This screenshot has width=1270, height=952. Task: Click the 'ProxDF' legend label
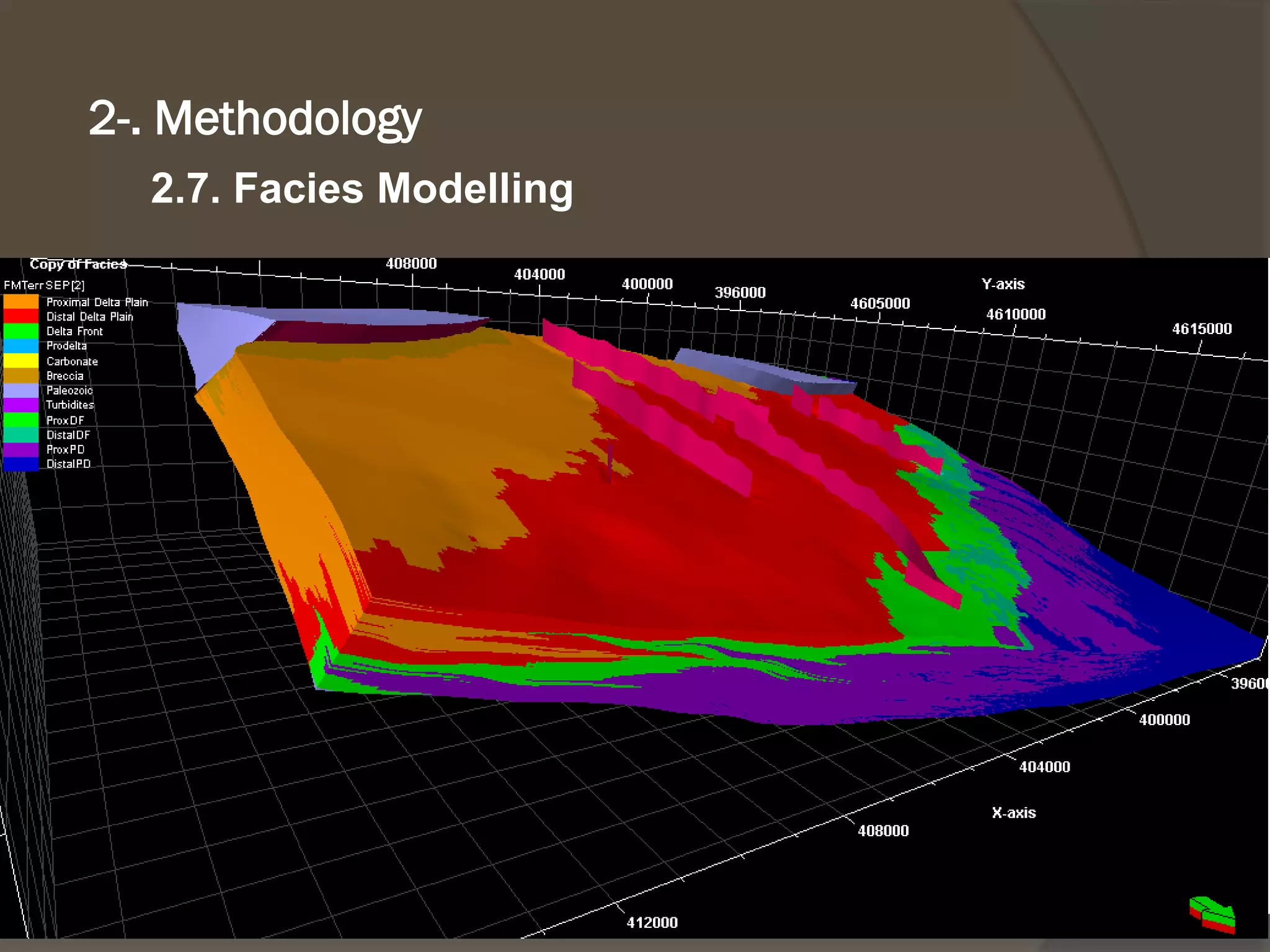(65, 420)
